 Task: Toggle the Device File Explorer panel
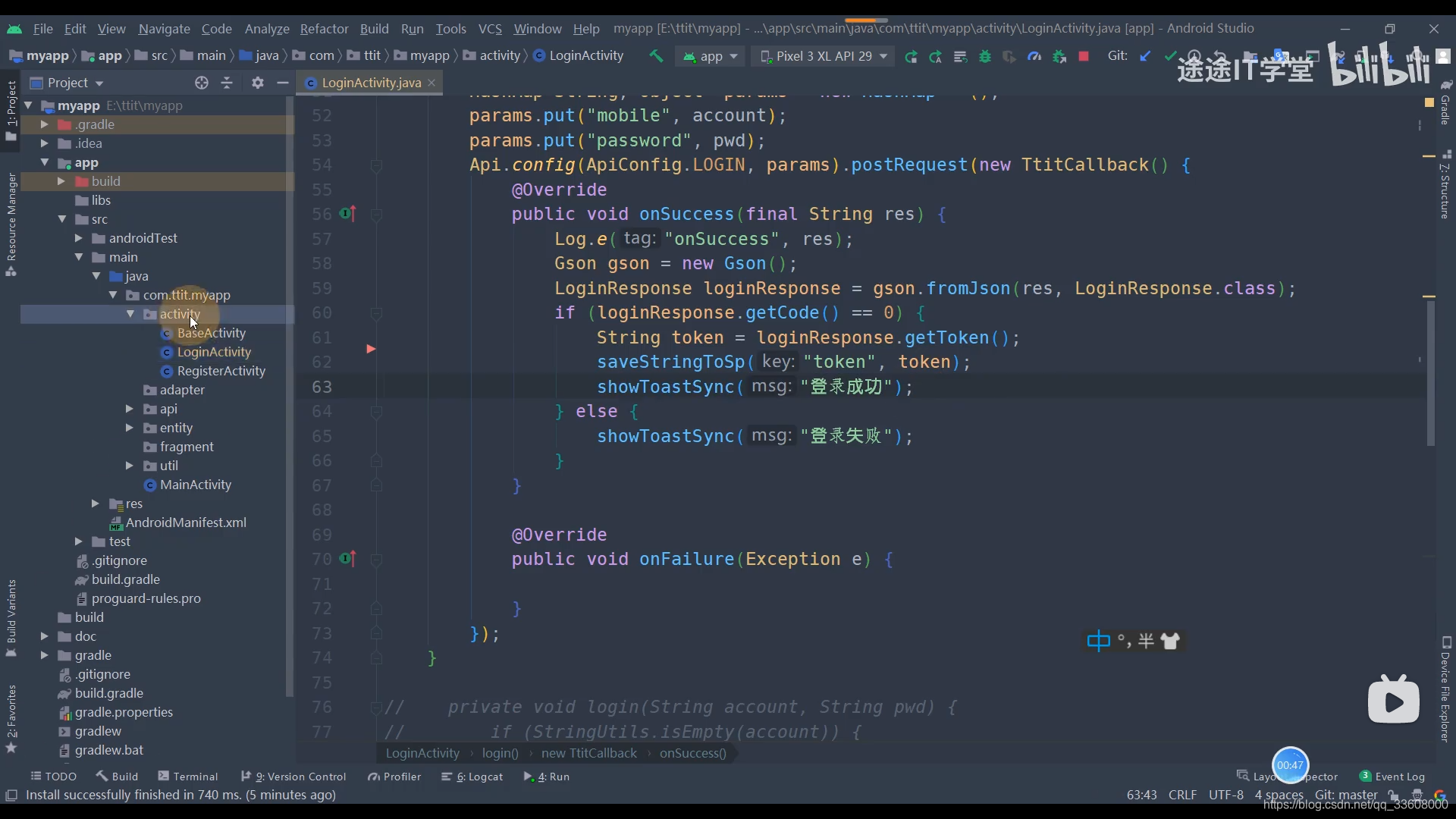tap(1445, 689)
